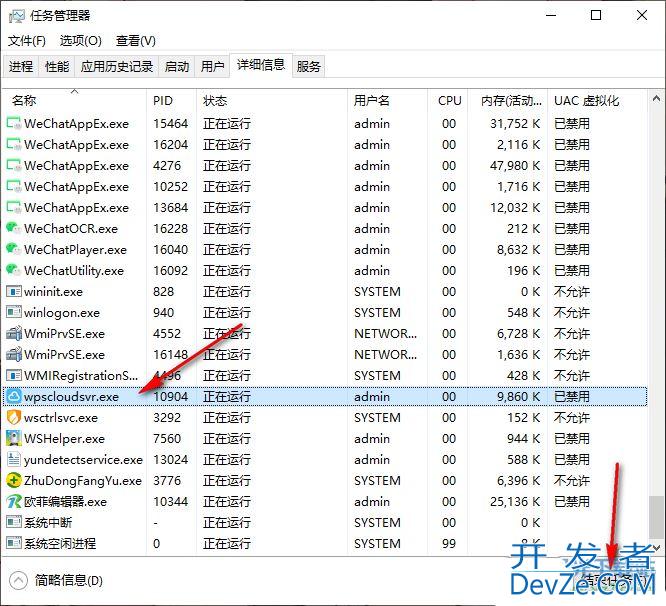The height and width of the screenshot is (606, 666).
Task: Click icon of WeChatAppEx.exe with PID 16204
Action: (x=14, y=144)
